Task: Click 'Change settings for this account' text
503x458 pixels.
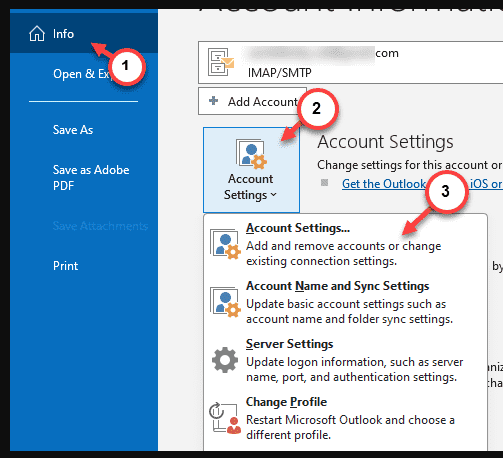Action: pyautogui.click(x=410, y=165)
